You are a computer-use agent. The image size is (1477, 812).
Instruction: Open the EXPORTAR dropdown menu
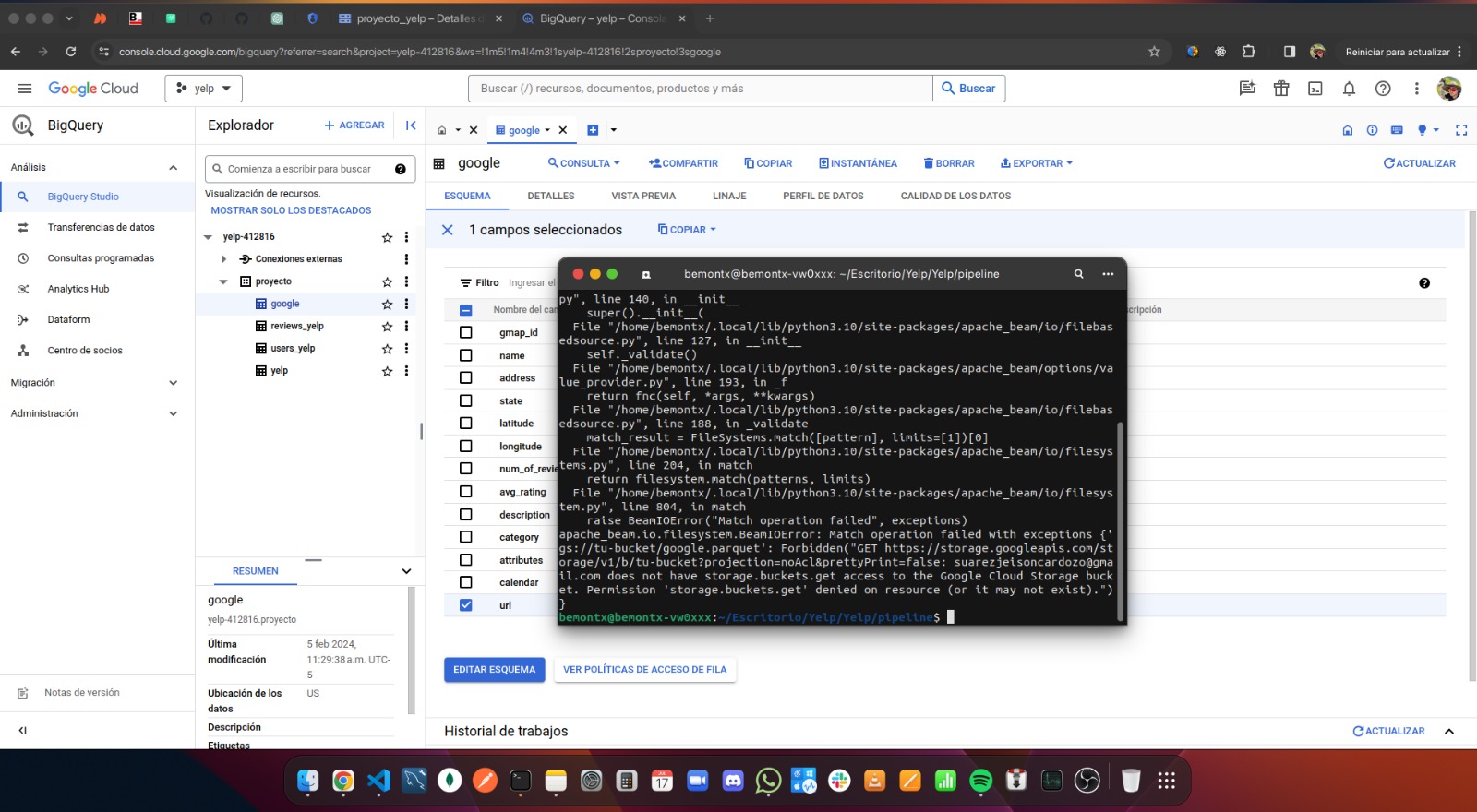pos(1037,163)
